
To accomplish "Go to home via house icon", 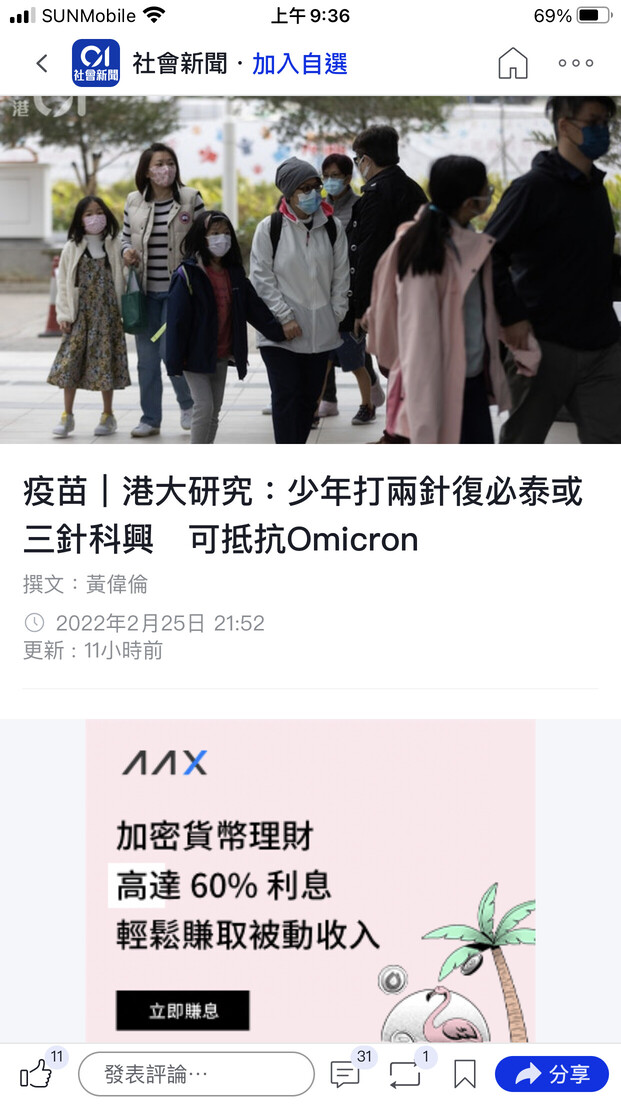I will (x=513, y=63).
